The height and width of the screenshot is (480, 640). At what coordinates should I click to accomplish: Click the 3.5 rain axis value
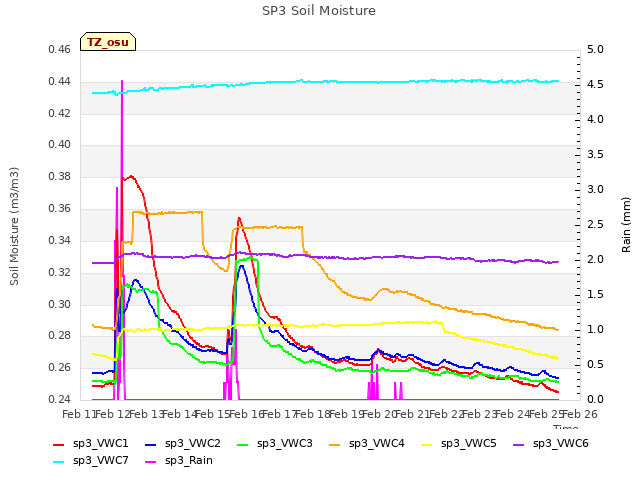pyautogui.click(x=595, y=154)
